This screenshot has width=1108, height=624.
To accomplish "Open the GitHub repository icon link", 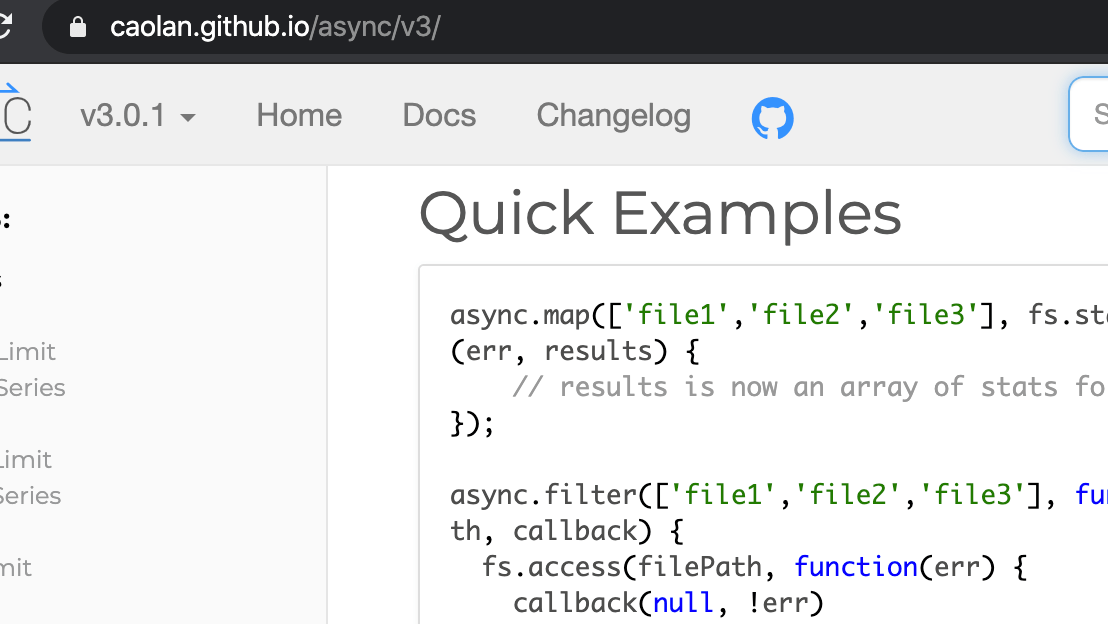I will [772, 117].
